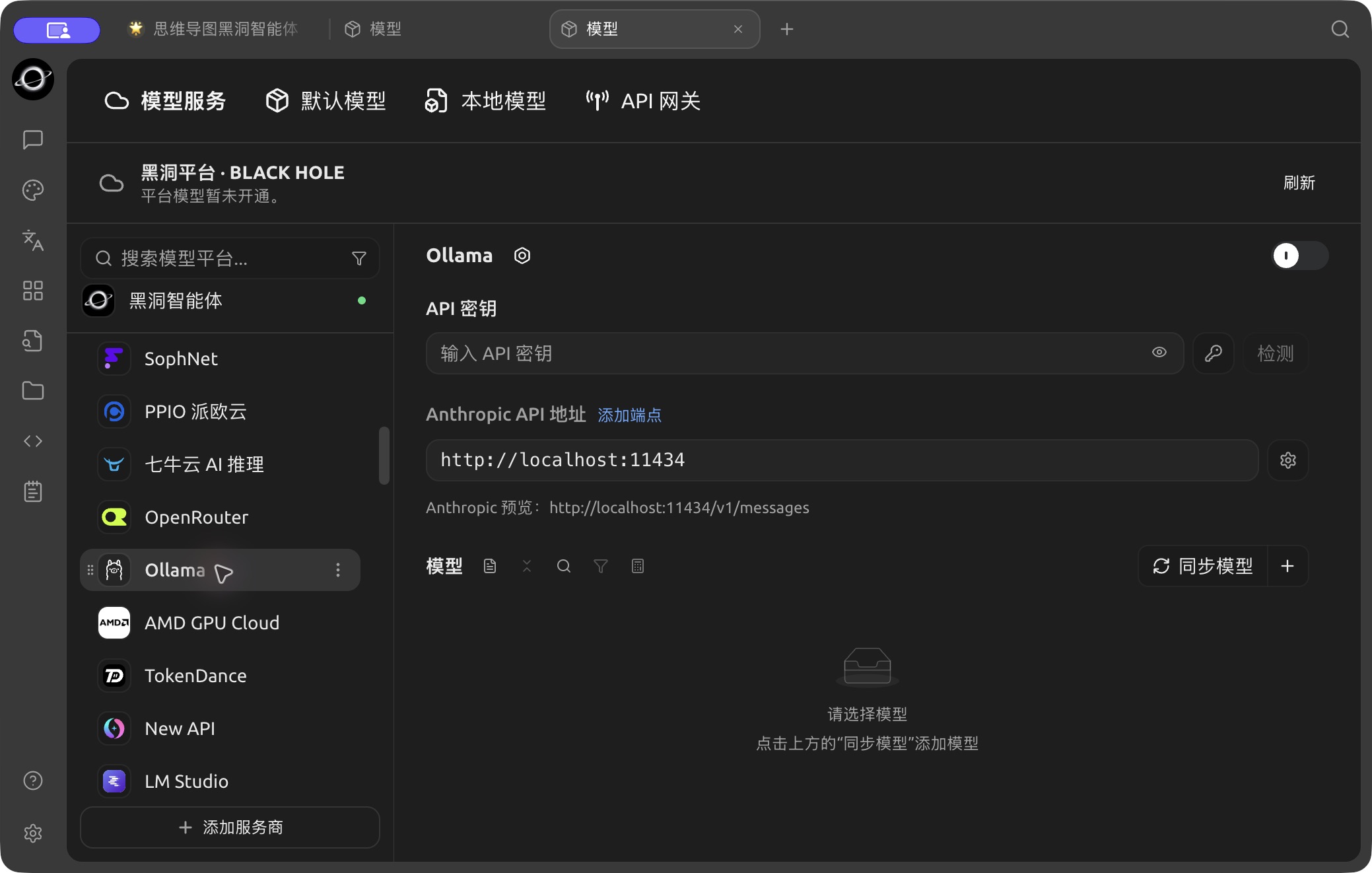The height and width of the screenshot is (873, 1372).
Task: Select LM Studio in provider list
Action: (221, 781)
